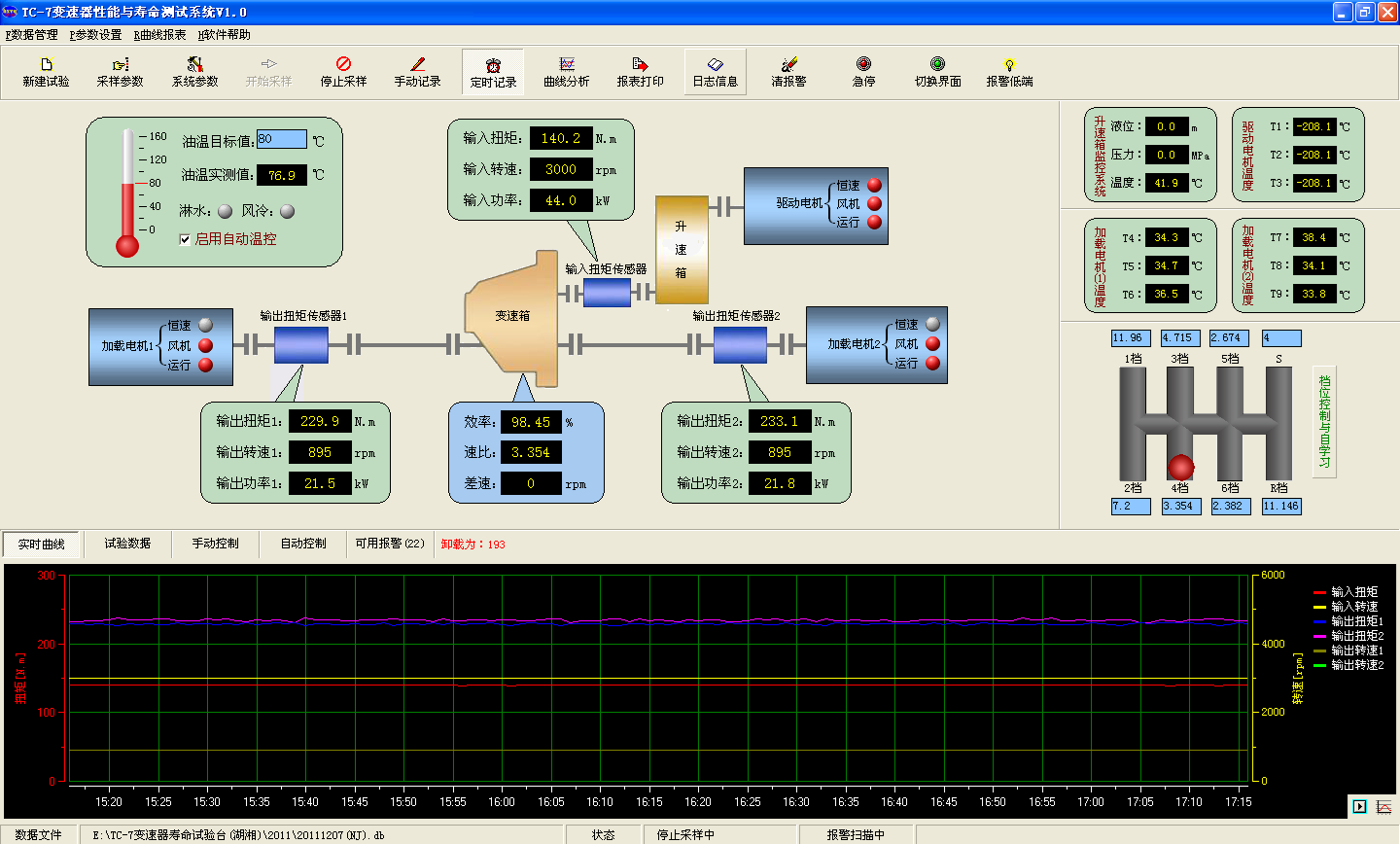Screen dimensions: 1400x844
Task: Click the 报警扫描中 status bar entry
Action: [856, 834]
